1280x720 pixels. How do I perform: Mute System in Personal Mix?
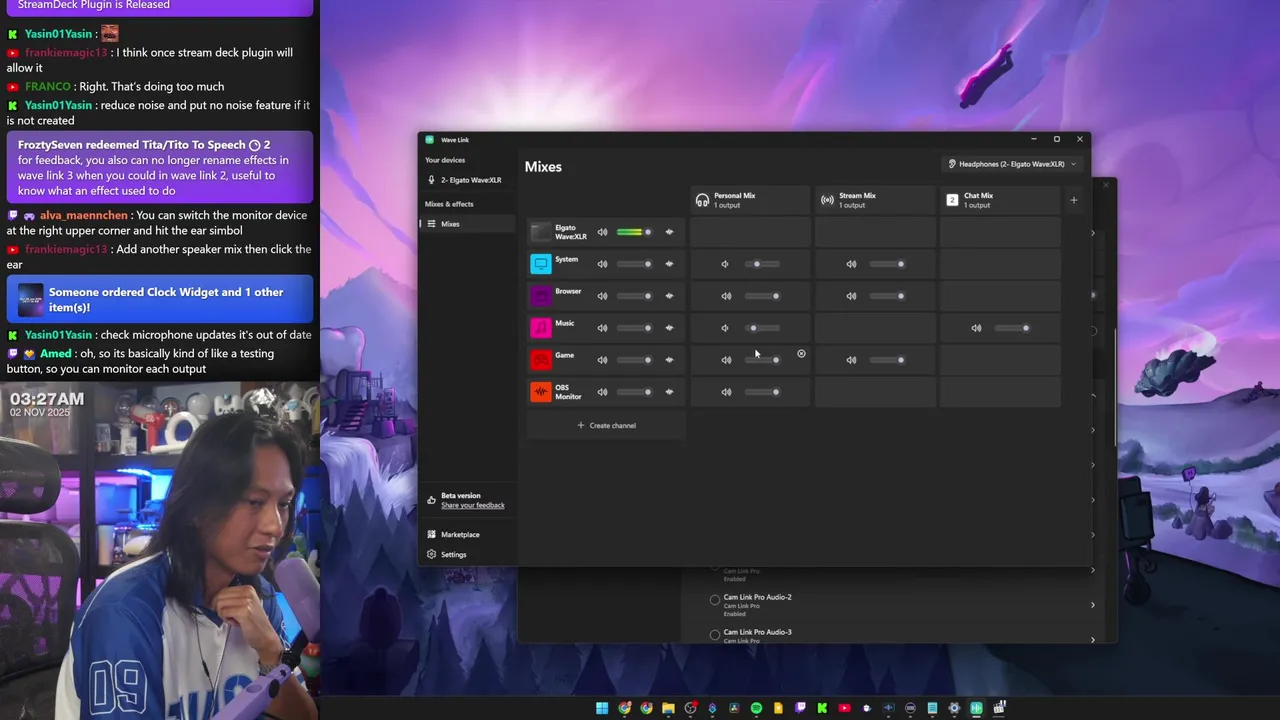725,264
